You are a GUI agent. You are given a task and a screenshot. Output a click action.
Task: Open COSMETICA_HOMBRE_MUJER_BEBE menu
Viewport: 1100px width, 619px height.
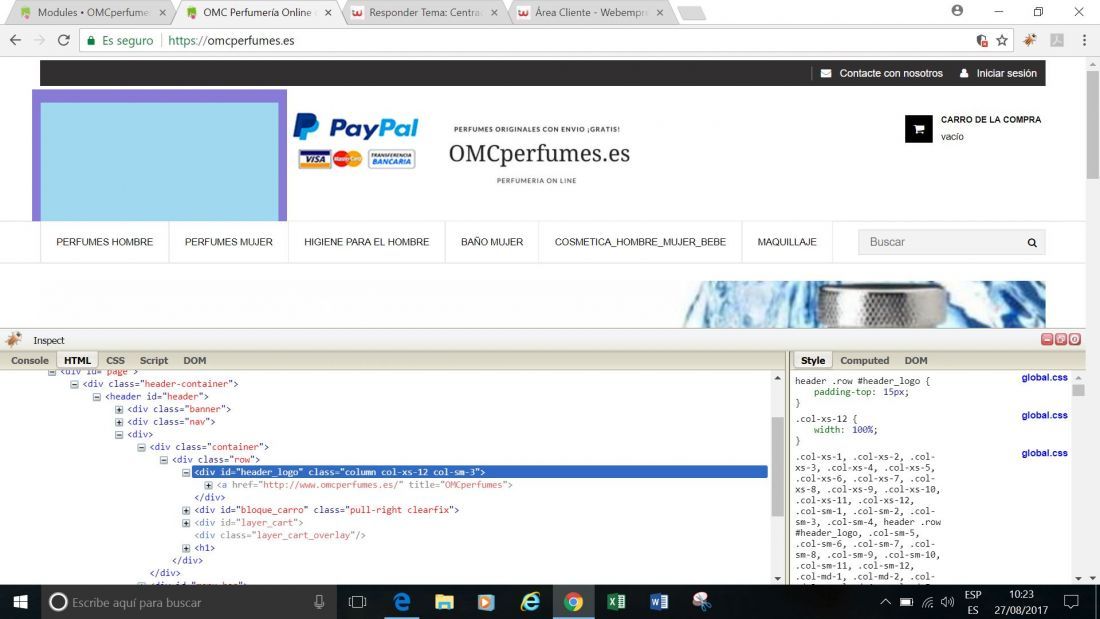click(640, 241)
